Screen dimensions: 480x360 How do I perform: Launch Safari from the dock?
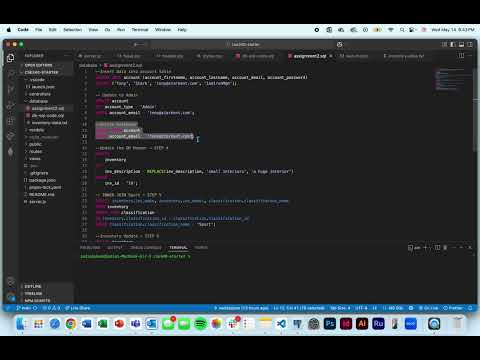pos(55,323)
